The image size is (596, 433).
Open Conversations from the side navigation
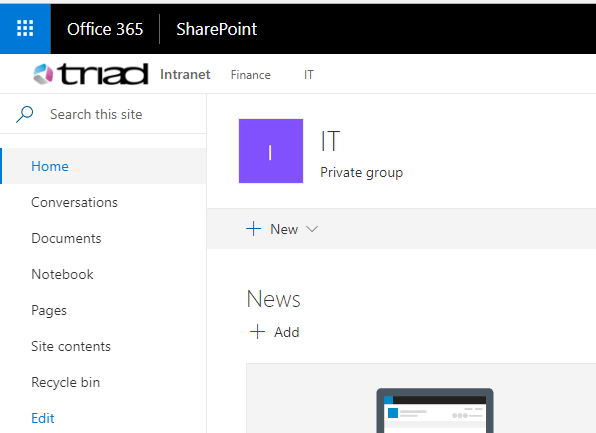[x=74, y=202]
